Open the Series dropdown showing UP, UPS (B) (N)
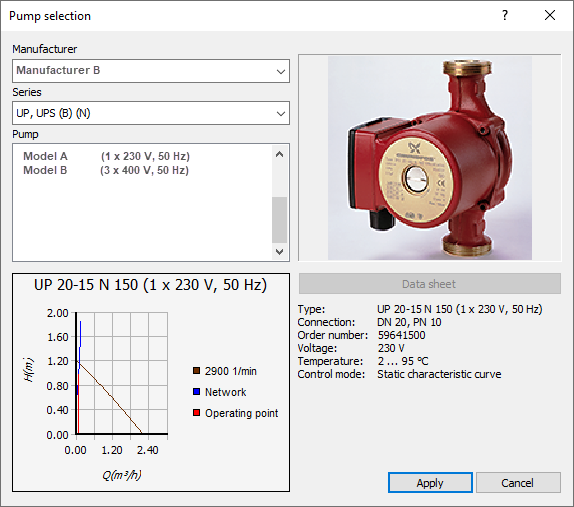Viewport: 574px width, 507px height. coord(150,113)
